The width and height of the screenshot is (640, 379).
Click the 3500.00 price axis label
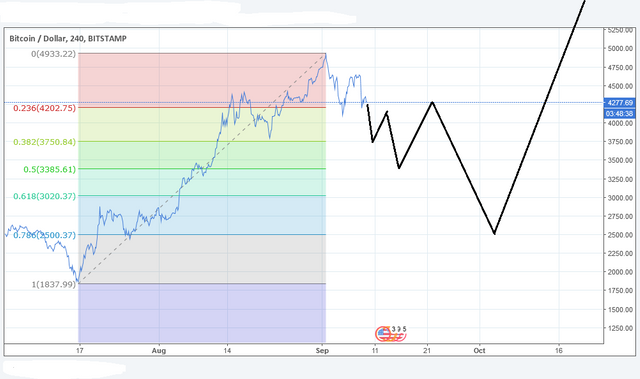coord(620,160)
